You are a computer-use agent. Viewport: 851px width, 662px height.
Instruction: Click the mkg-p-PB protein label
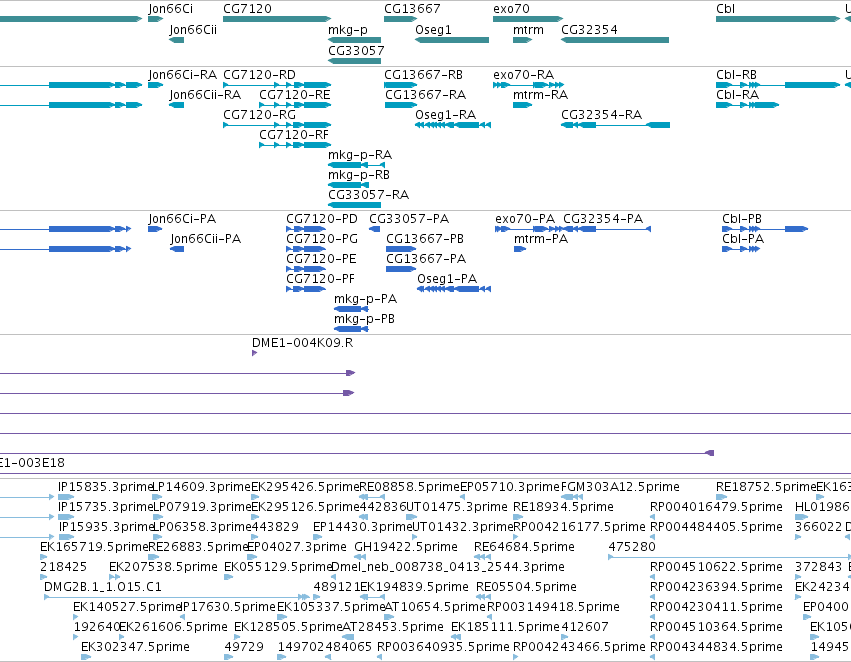(x=364, y=319)
